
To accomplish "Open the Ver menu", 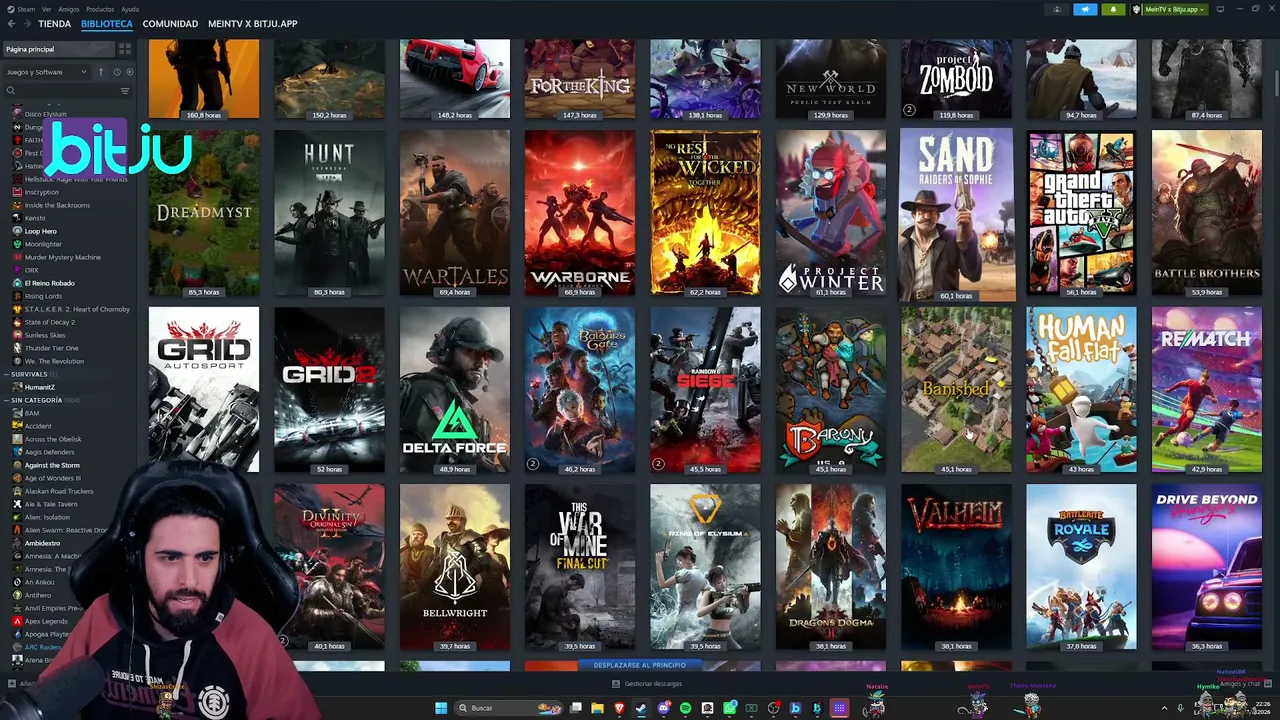I will [47, 9].
